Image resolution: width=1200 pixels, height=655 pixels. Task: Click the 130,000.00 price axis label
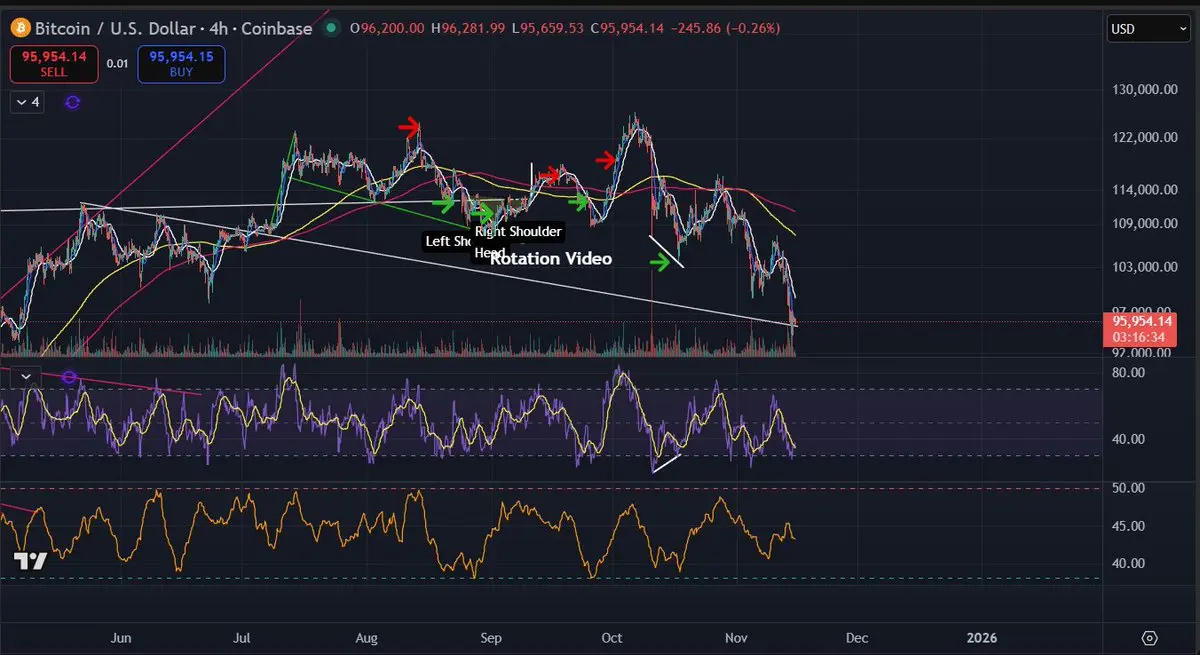(1143, 90)
